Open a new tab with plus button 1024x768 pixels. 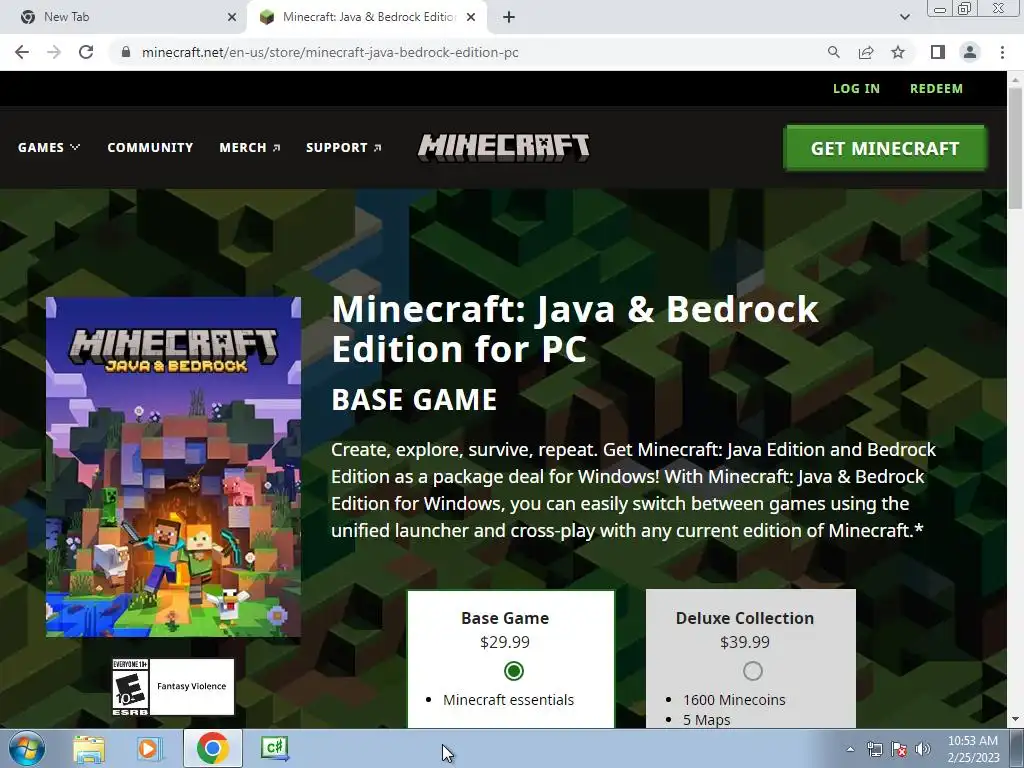[509, 17]
